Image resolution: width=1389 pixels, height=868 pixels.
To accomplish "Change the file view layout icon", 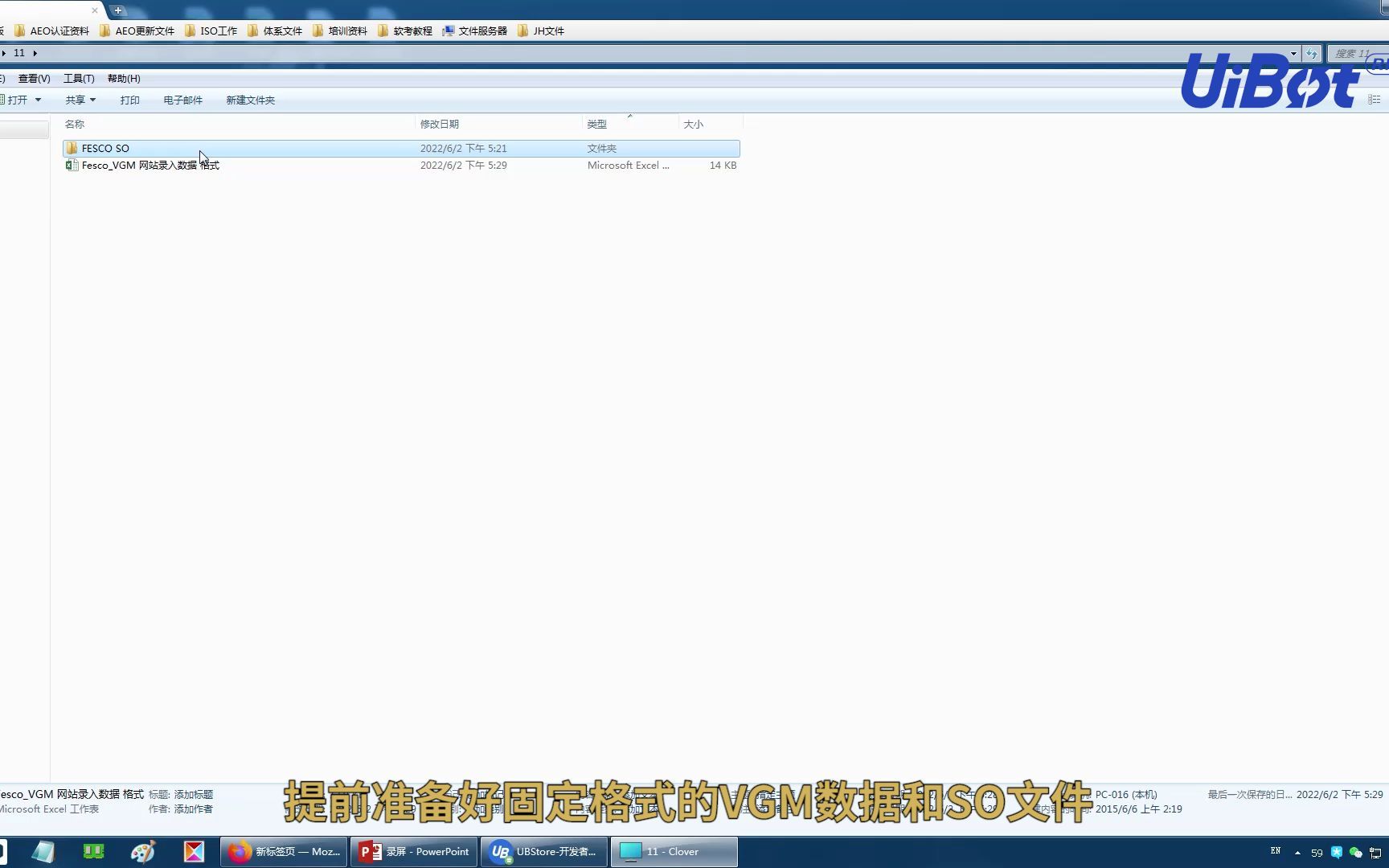I will pyautogui.click(x=1375, y=100).
